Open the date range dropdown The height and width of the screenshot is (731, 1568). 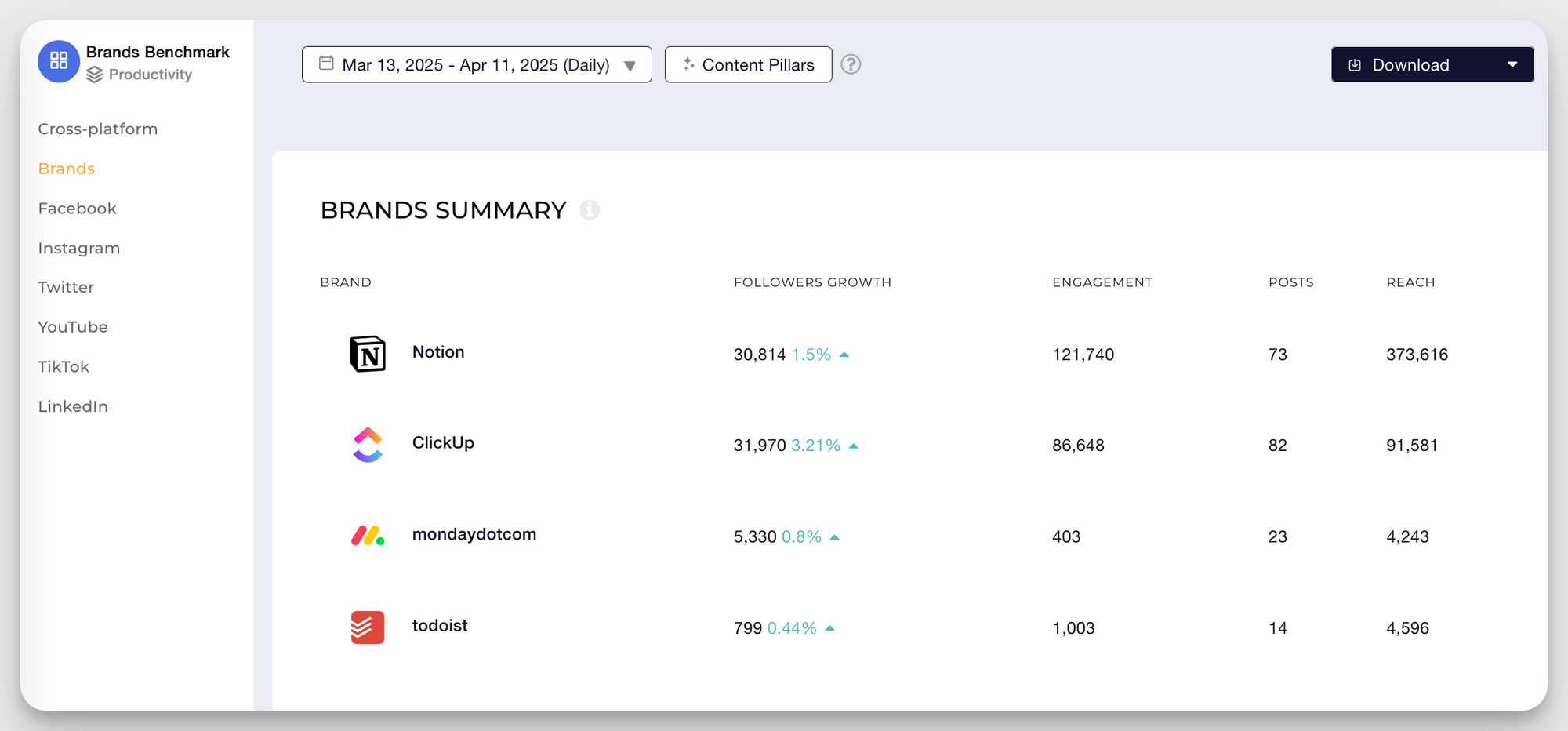pos(477,64)
